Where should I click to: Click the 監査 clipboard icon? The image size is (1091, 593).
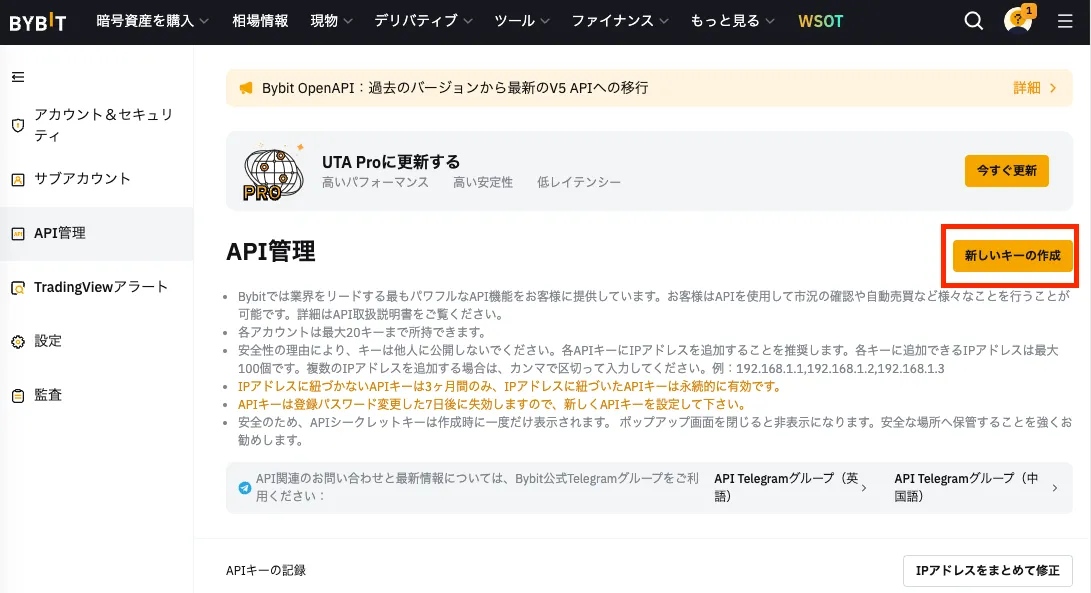point(17,396)
